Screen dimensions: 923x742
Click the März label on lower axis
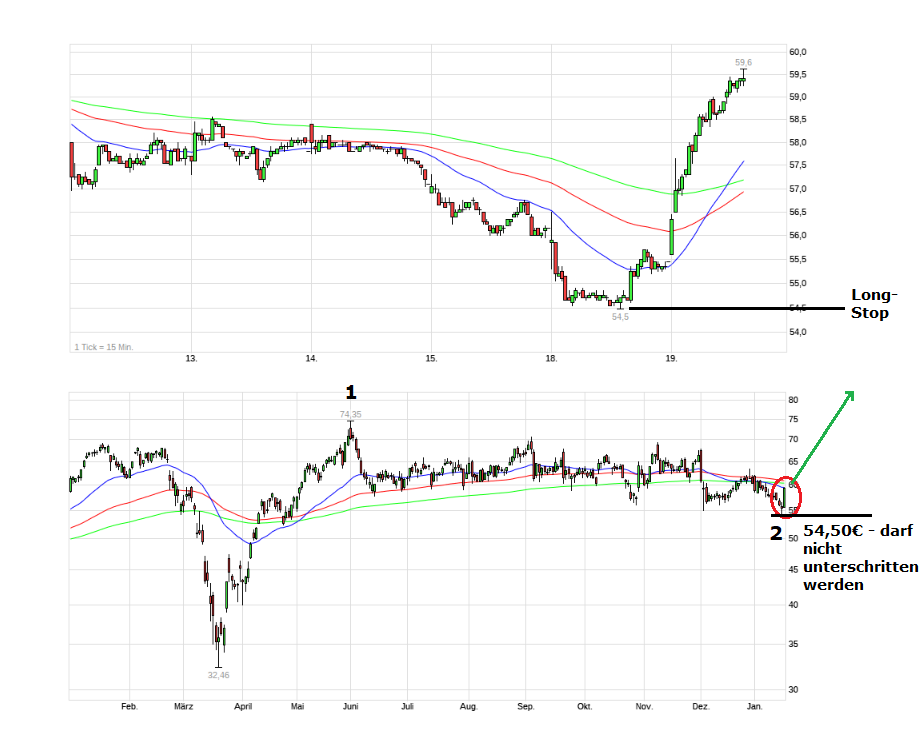click(x=184, y=706)
